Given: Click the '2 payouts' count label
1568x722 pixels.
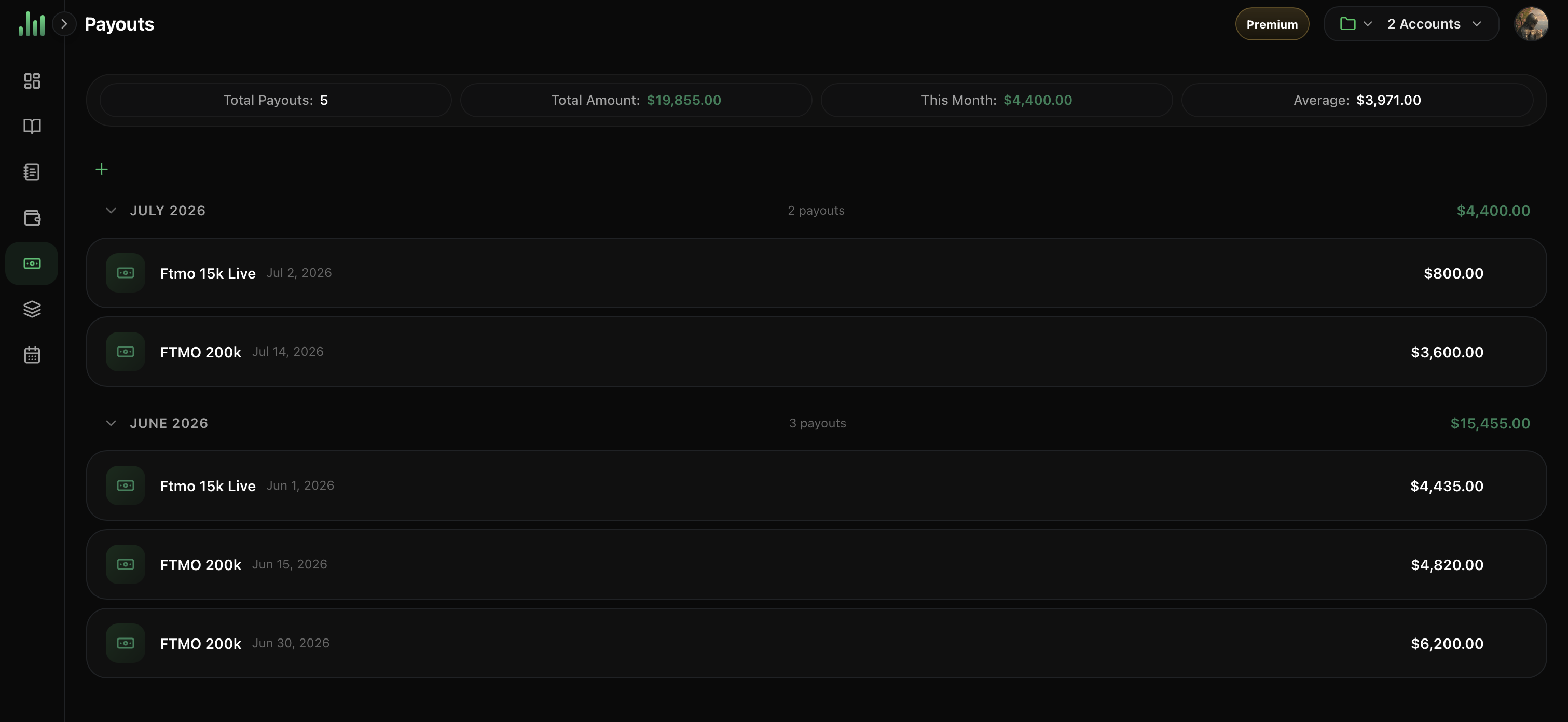Looking at the screenshot, I should coord(816,211).
